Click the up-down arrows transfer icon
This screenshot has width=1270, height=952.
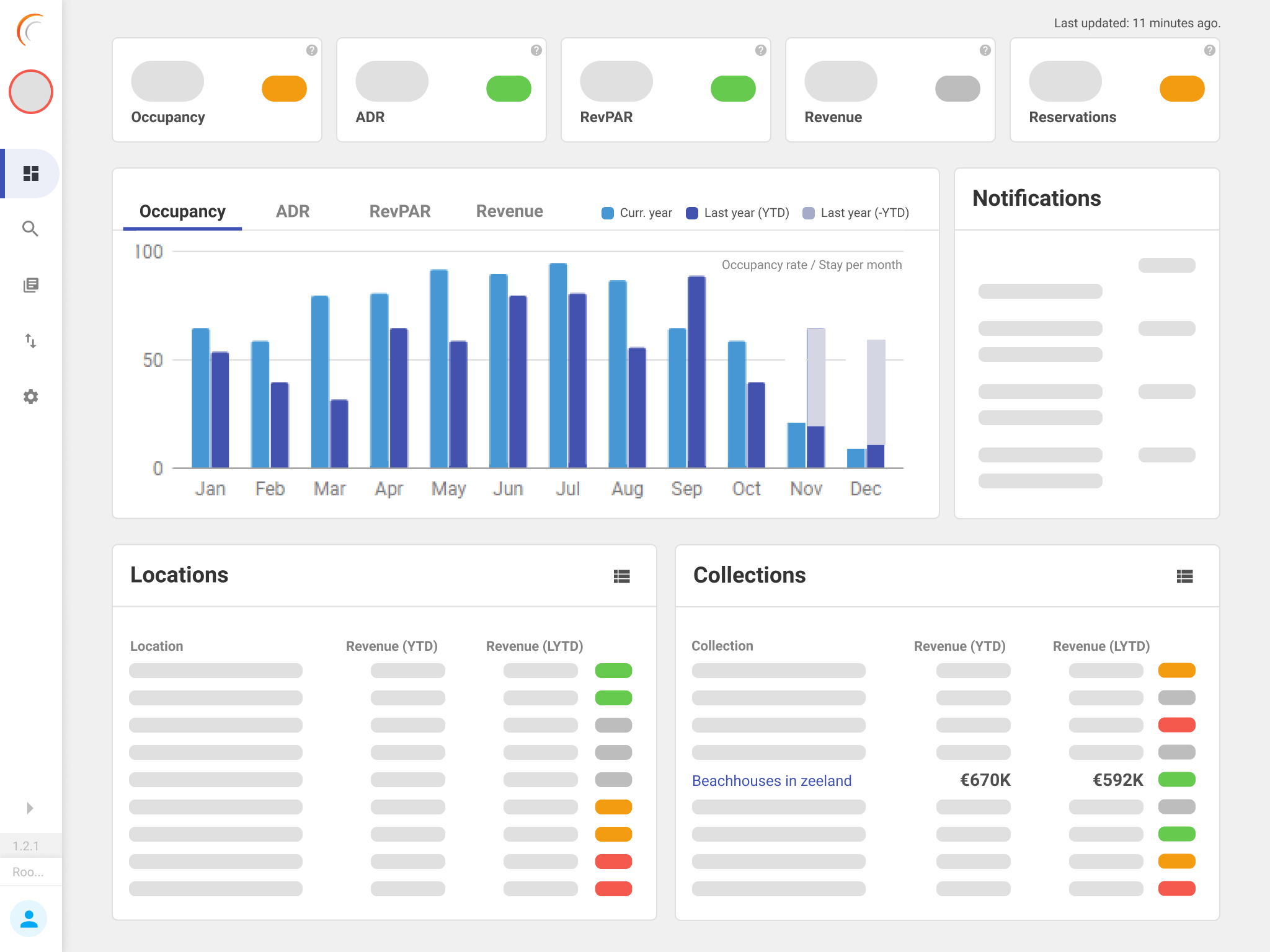[x=30, y=341]
